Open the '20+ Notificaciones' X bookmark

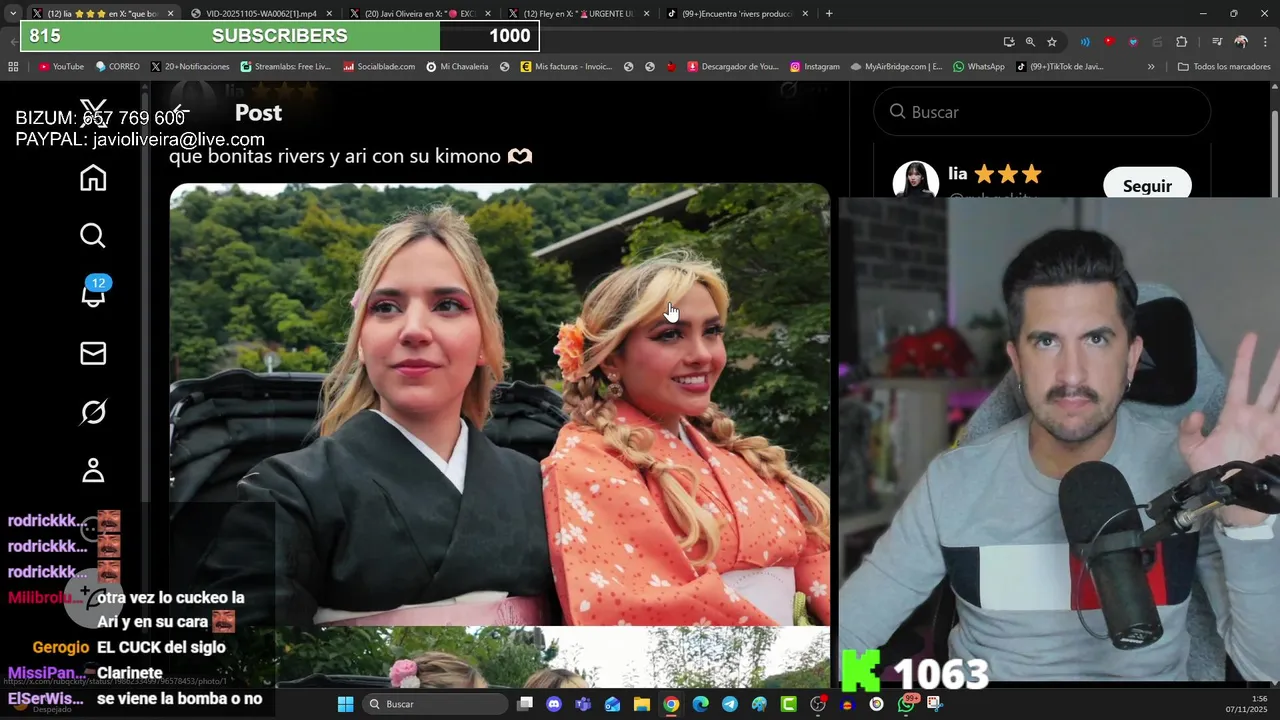(190, 67)
